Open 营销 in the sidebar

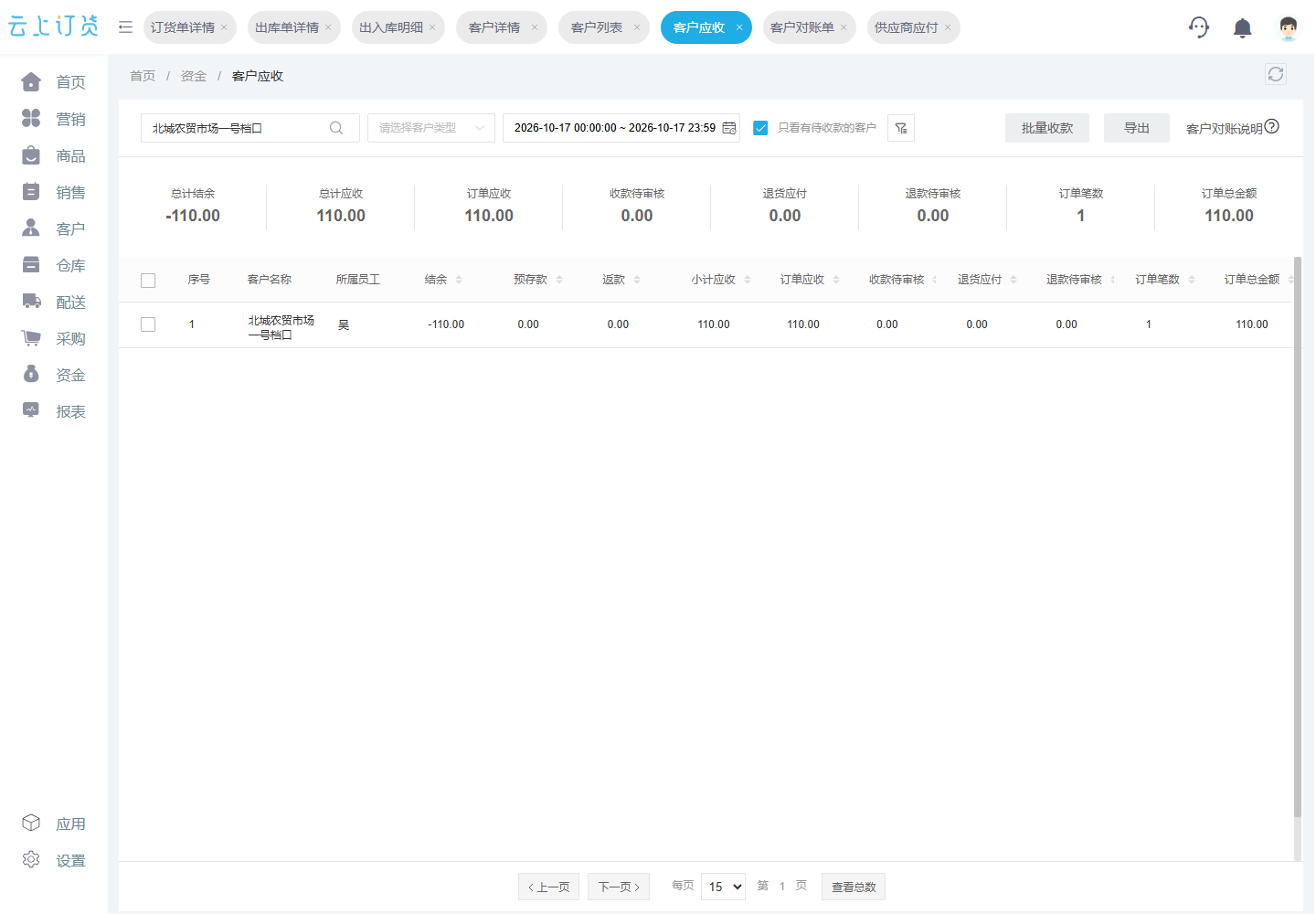(53, 119)
